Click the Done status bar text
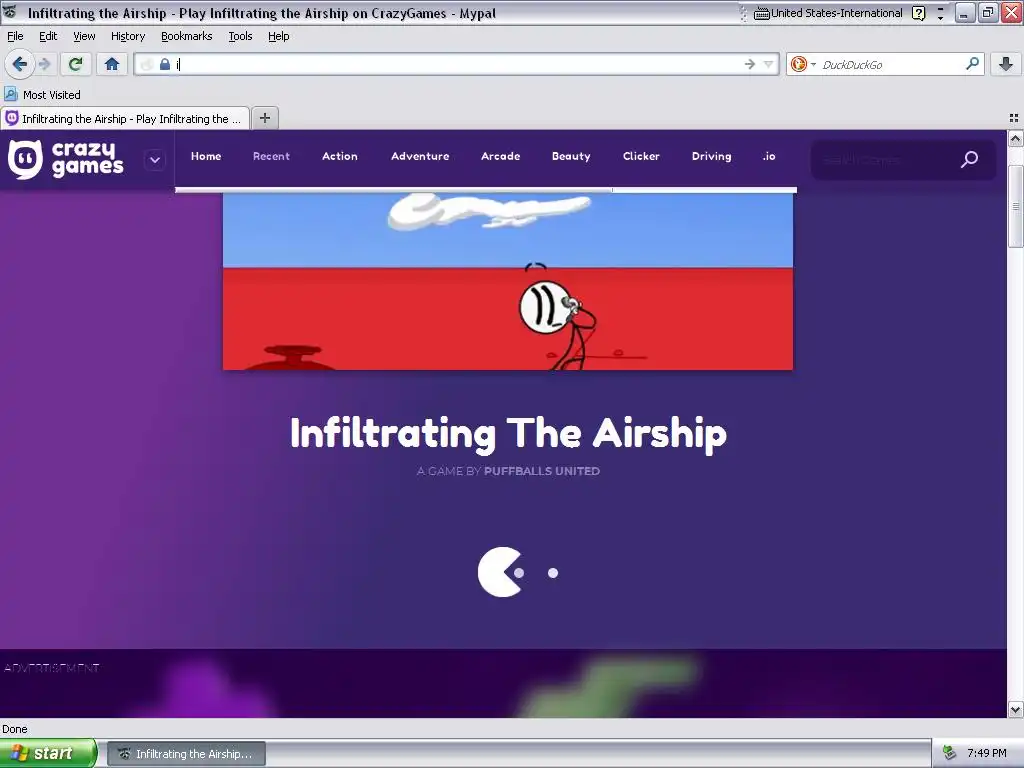The image size is (1024, 768). click(x=14, y=729)
